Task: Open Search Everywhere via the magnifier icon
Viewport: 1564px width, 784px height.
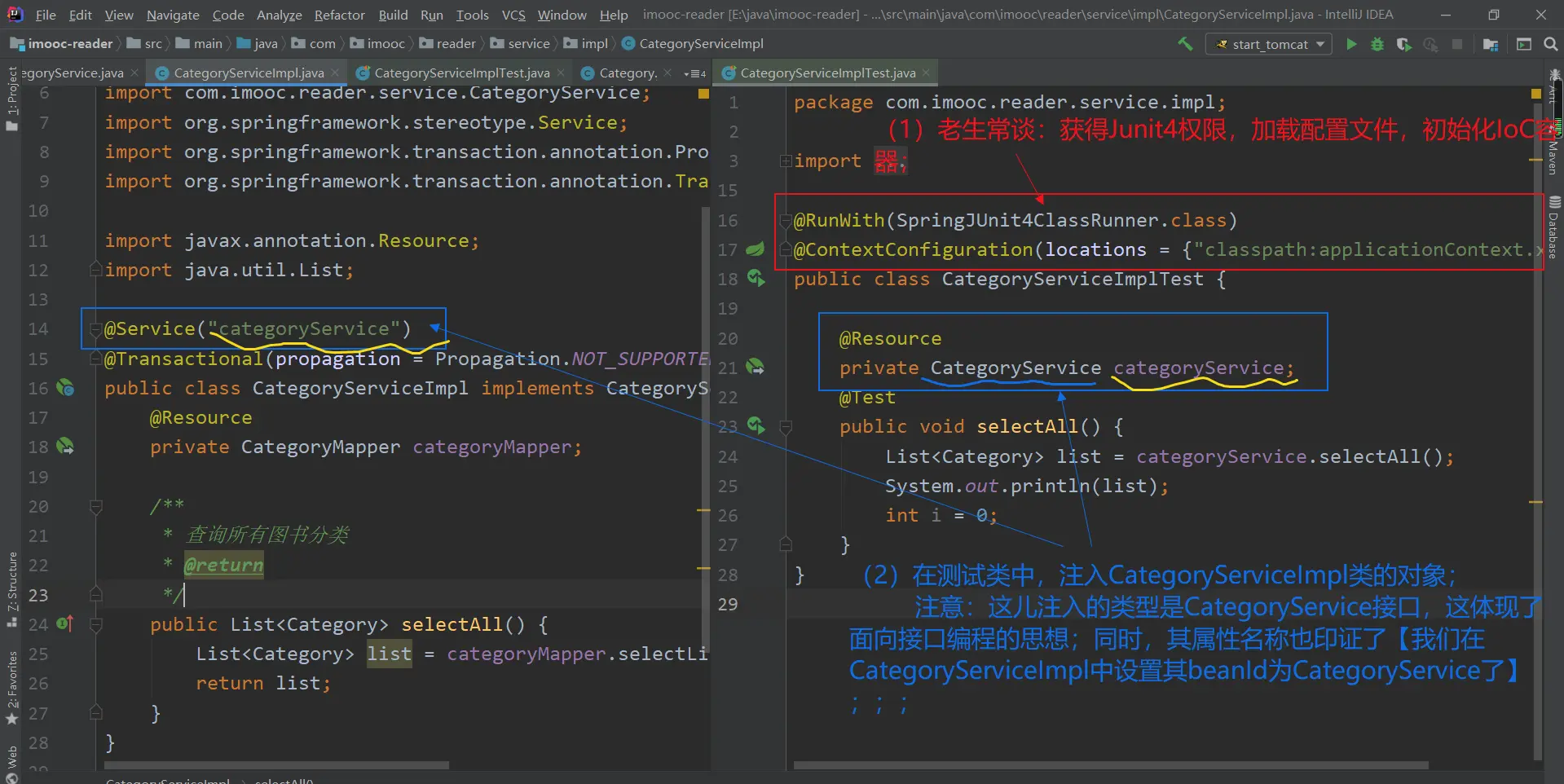Action: click(x=1550, y=44)
